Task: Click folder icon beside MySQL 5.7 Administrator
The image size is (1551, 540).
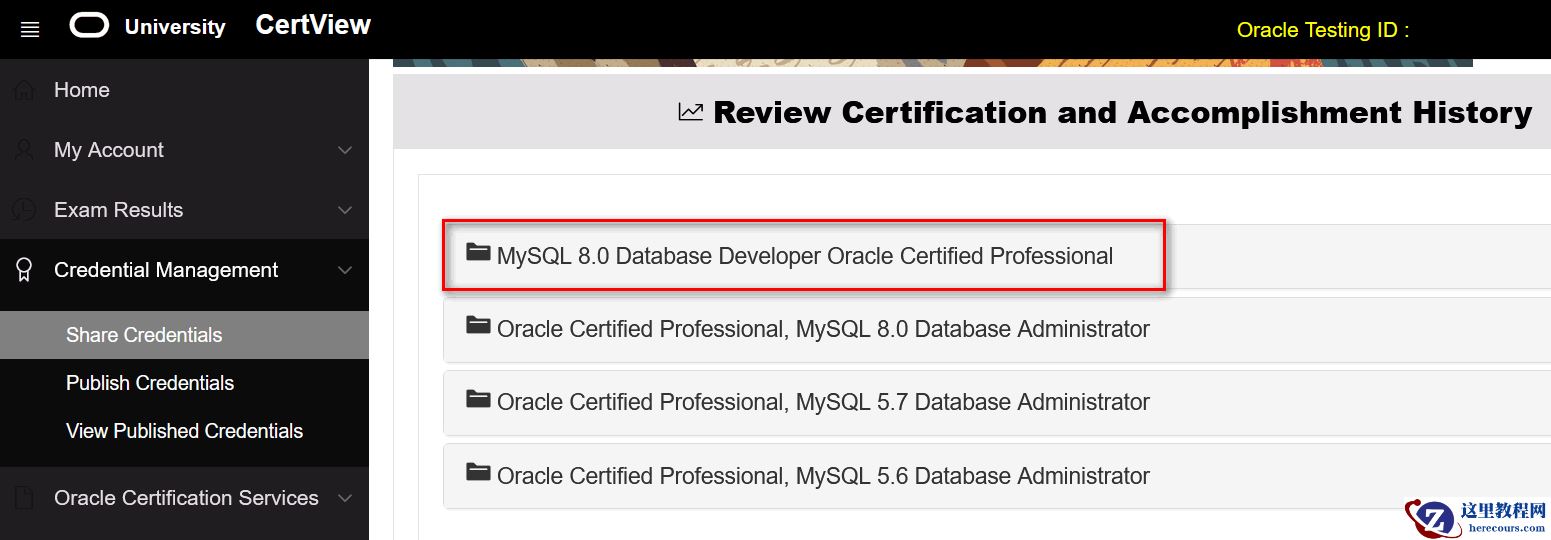Action: [478, 399]
